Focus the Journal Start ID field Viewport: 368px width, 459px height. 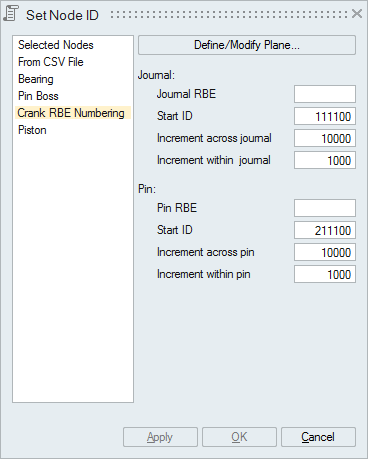[325, 116]
